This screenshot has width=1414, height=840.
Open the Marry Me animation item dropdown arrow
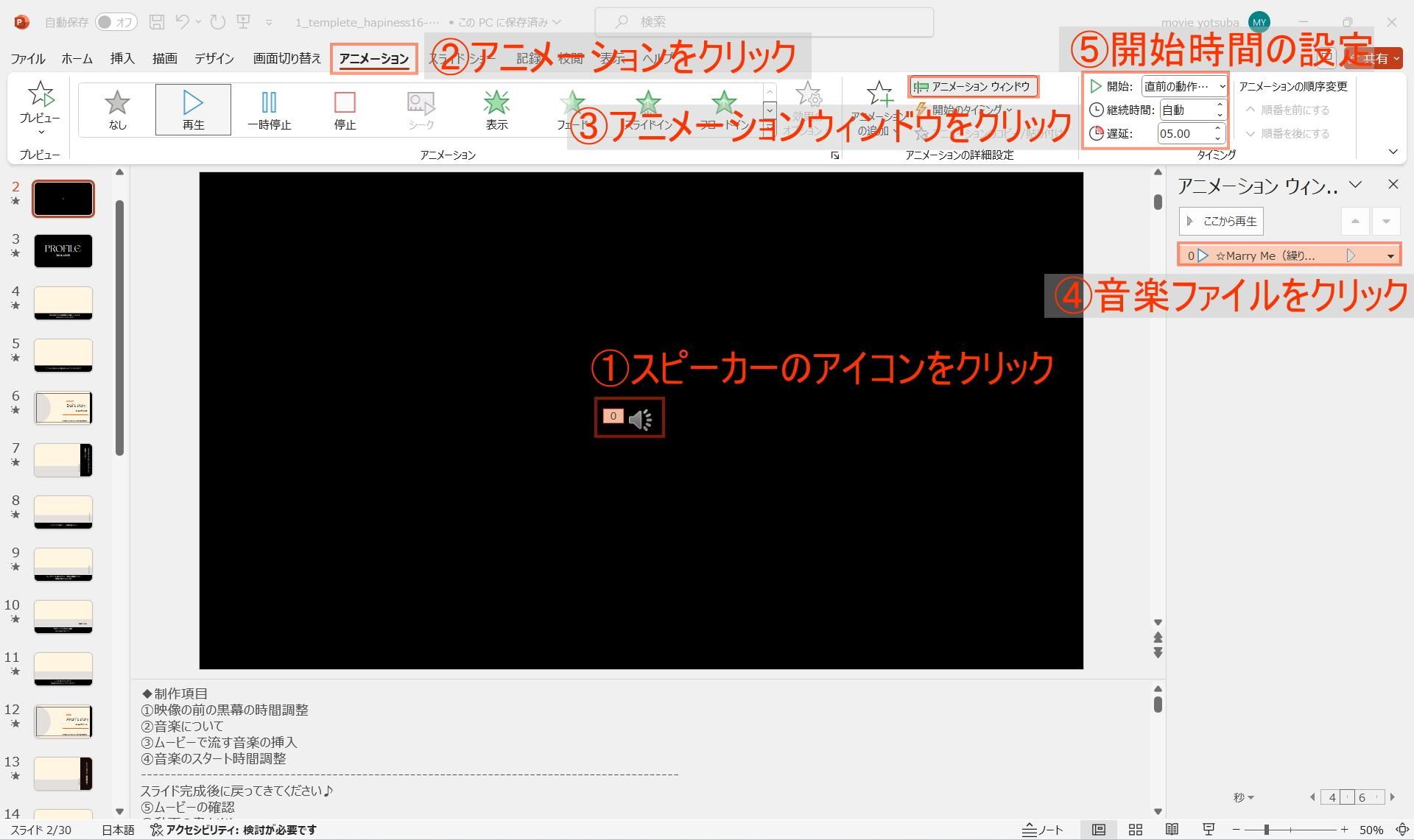1390,256
